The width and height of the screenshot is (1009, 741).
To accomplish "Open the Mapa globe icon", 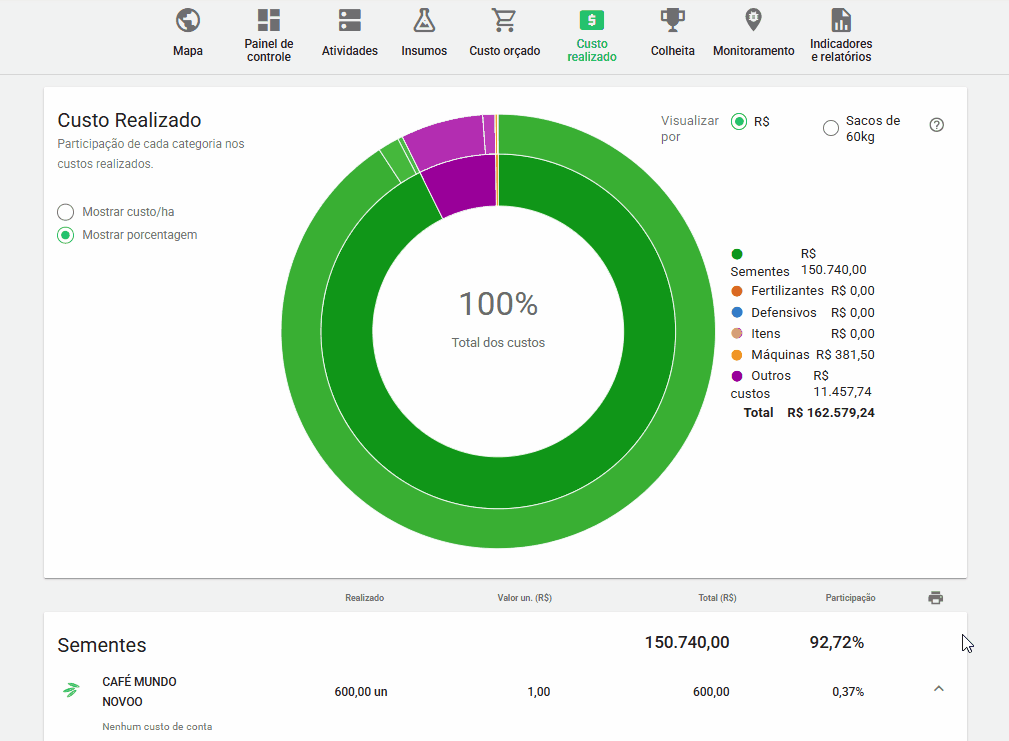I will click(187, 20).
